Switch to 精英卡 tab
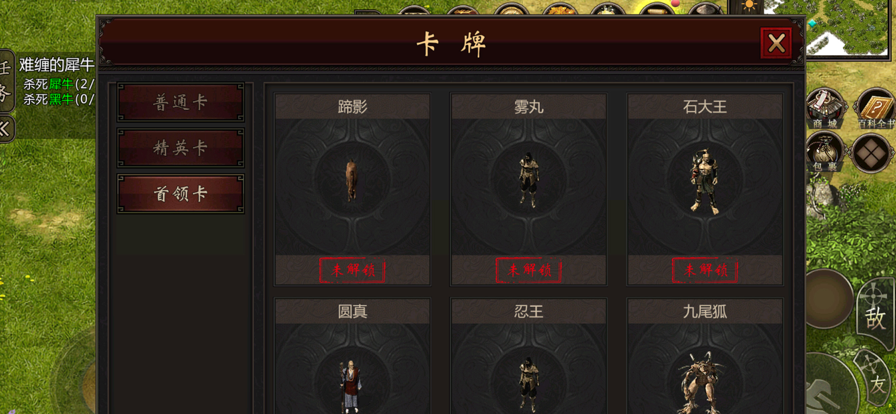 [x=181, y=148]
